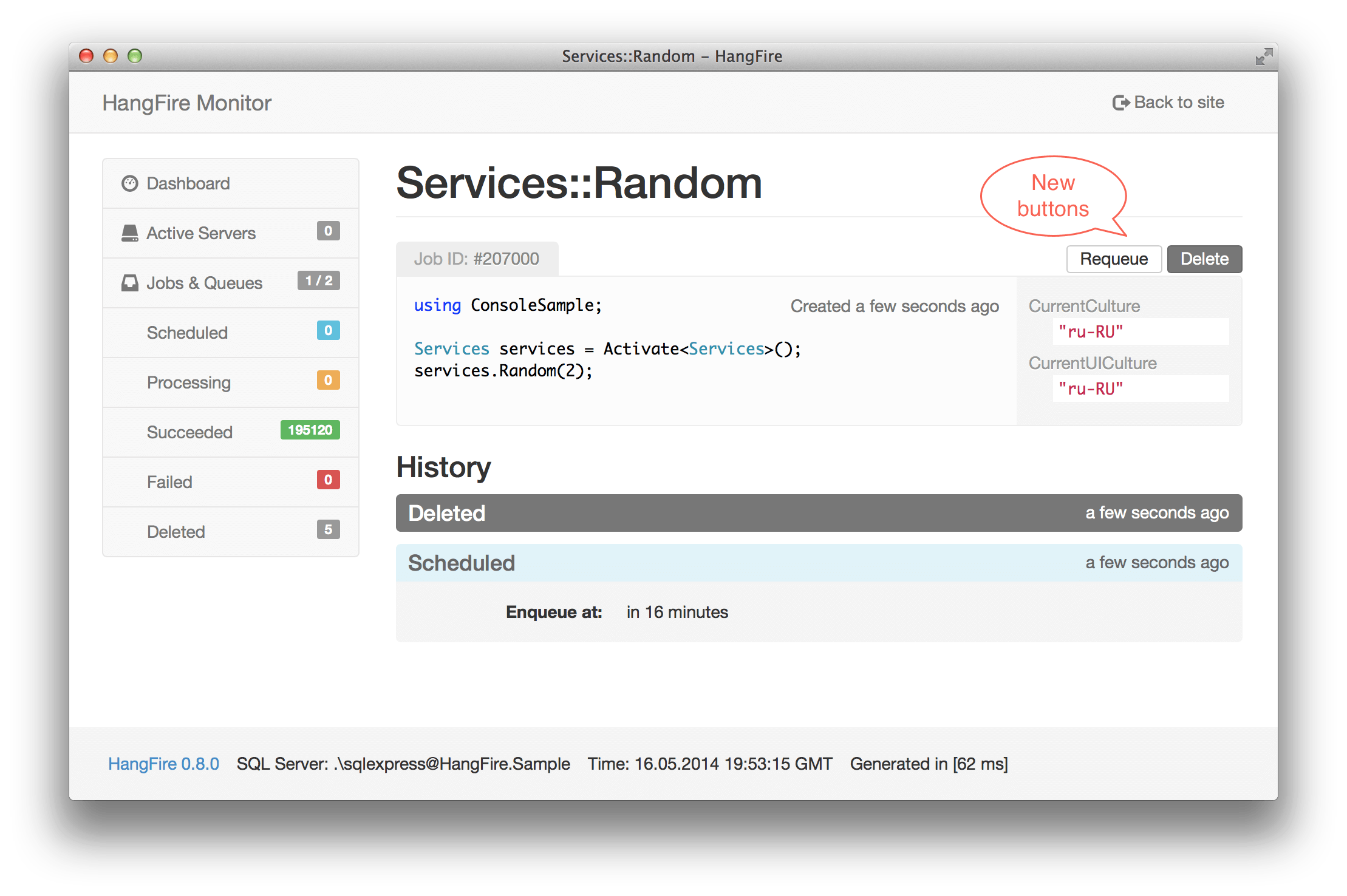This screenshot has height=896, width=1347.
Task: Click the Requeue button for this job
Action: (1114, 259)
